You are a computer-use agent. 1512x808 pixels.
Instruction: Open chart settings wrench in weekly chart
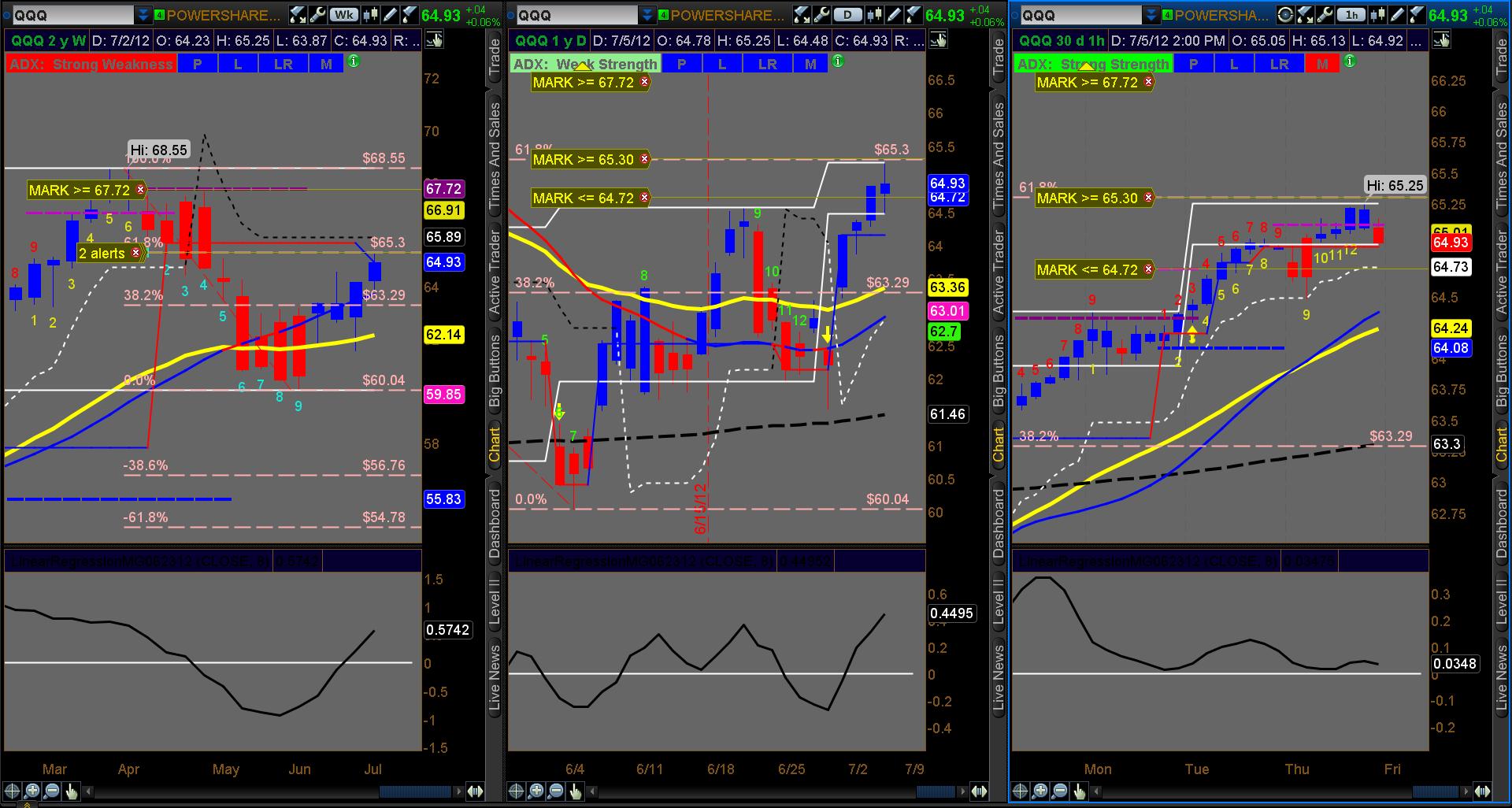[x=317, y=14]
